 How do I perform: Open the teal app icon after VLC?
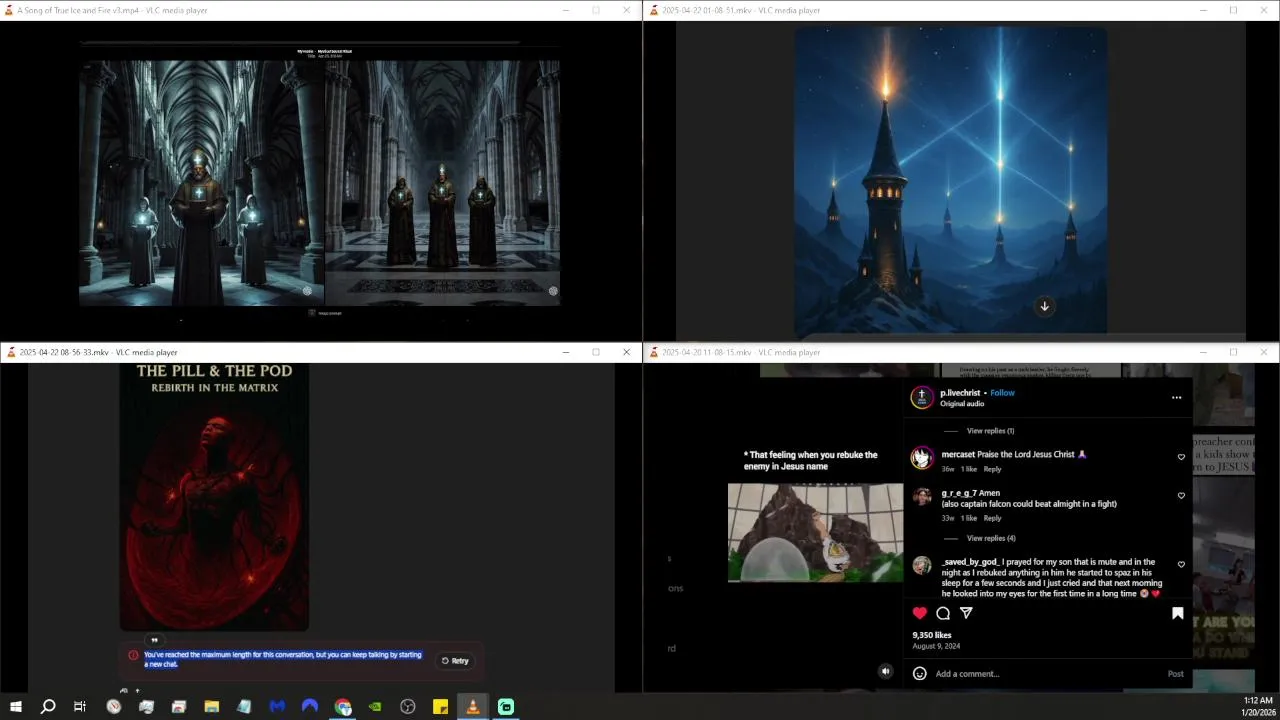(x=506, y=707)
